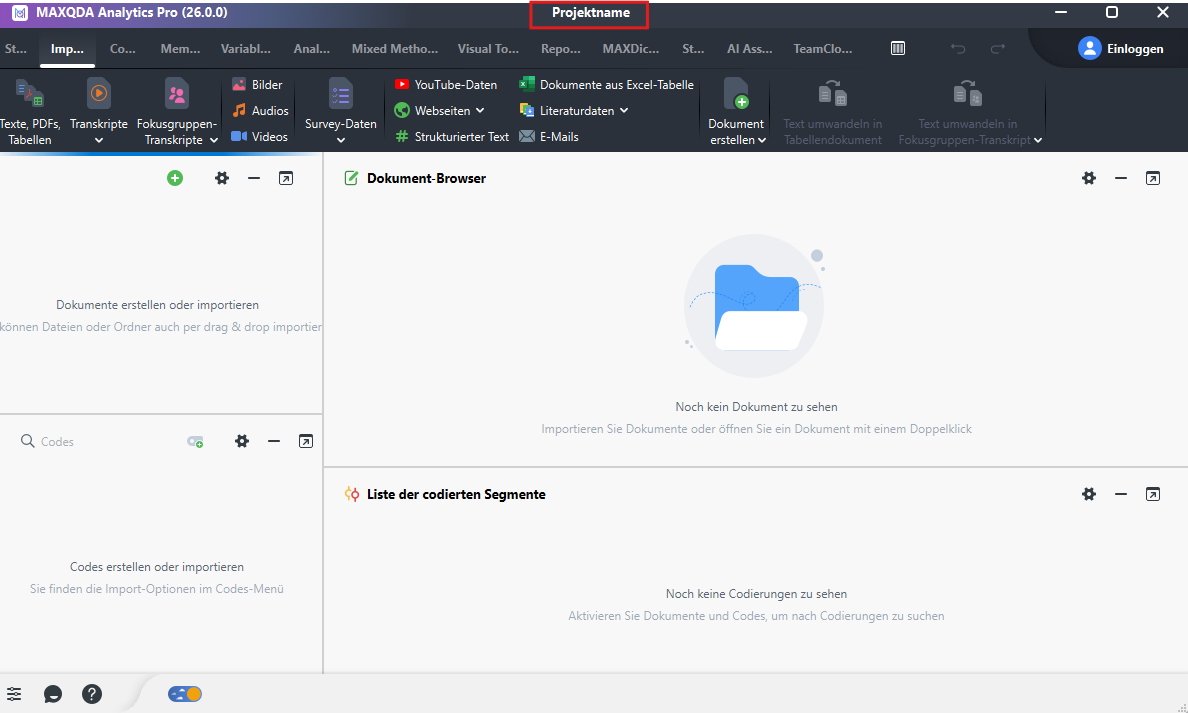The image size is (1188, 713).
Task: Import YouTube-Daten
Action: [446, 85]
